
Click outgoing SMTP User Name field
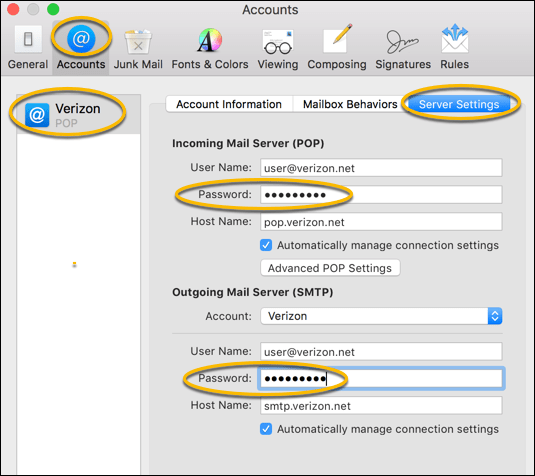coord(381,351)
